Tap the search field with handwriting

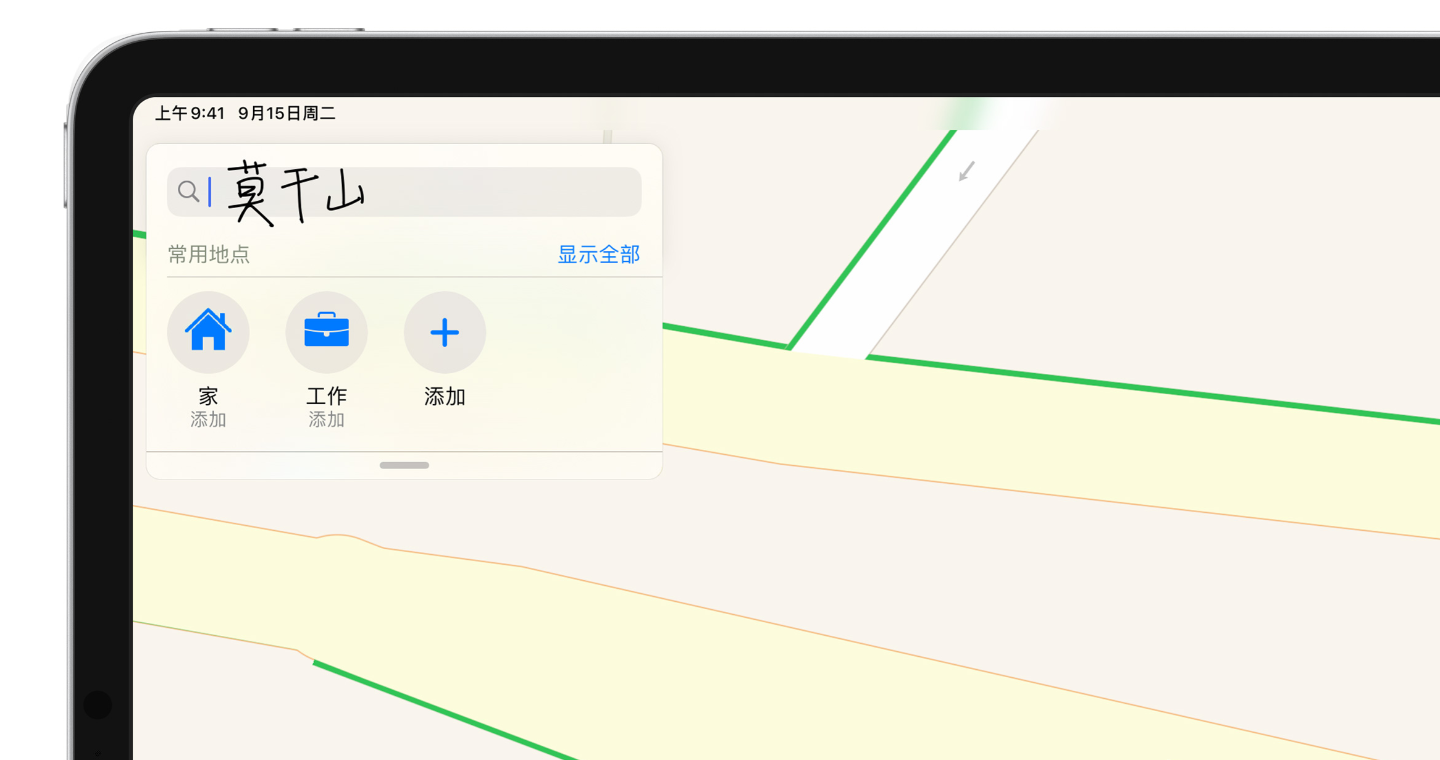(x=404, y=192)
